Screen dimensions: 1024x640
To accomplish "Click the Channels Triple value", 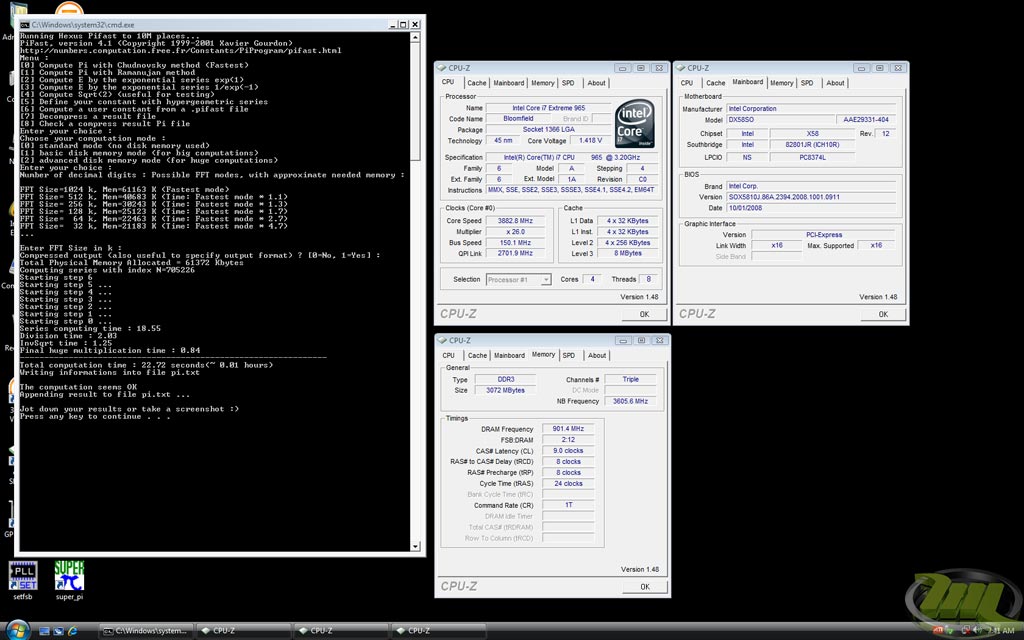I will [630, 379].
